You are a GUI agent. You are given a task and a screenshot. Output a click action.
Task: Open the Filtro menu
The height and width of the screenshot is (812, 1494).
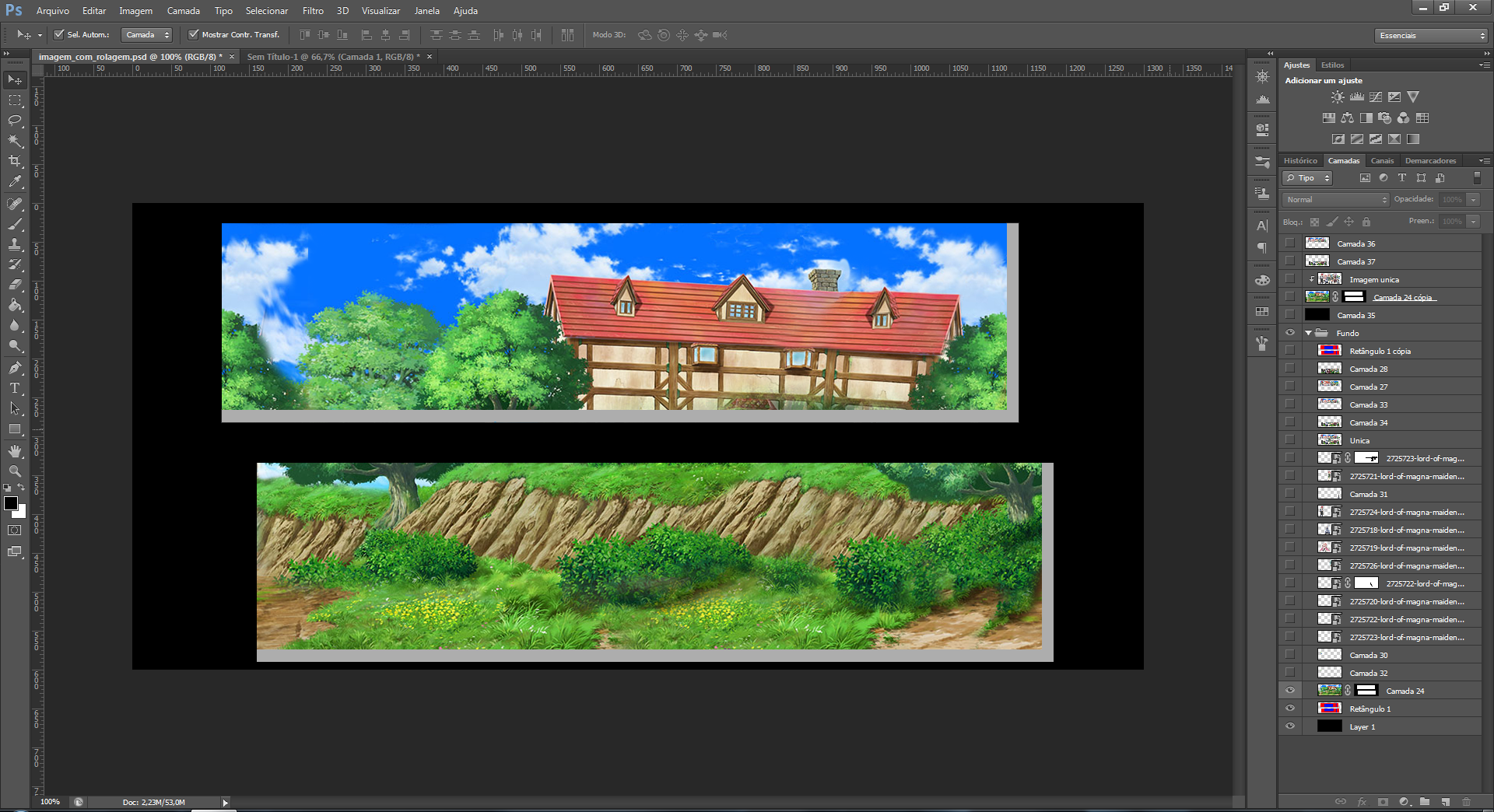[x=313, y=11]
